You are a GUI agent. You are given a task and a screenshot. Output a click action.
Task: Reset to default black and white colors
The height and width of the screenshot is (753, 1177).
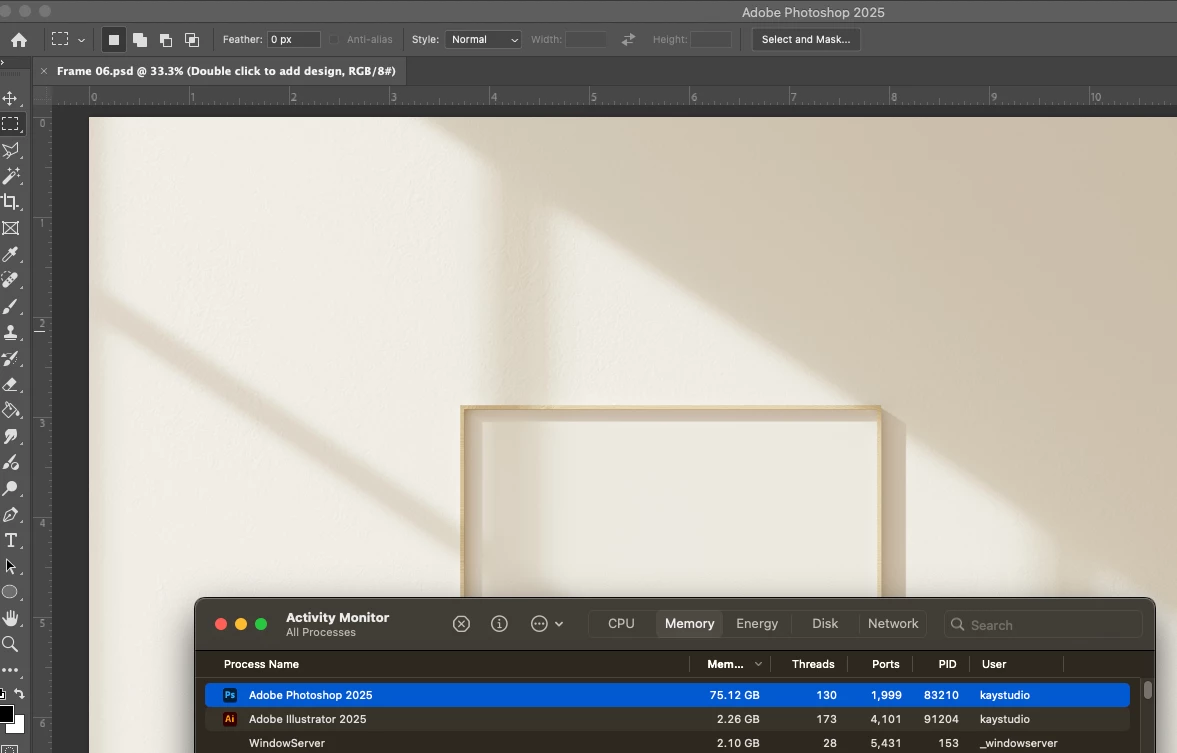point(2,694)
